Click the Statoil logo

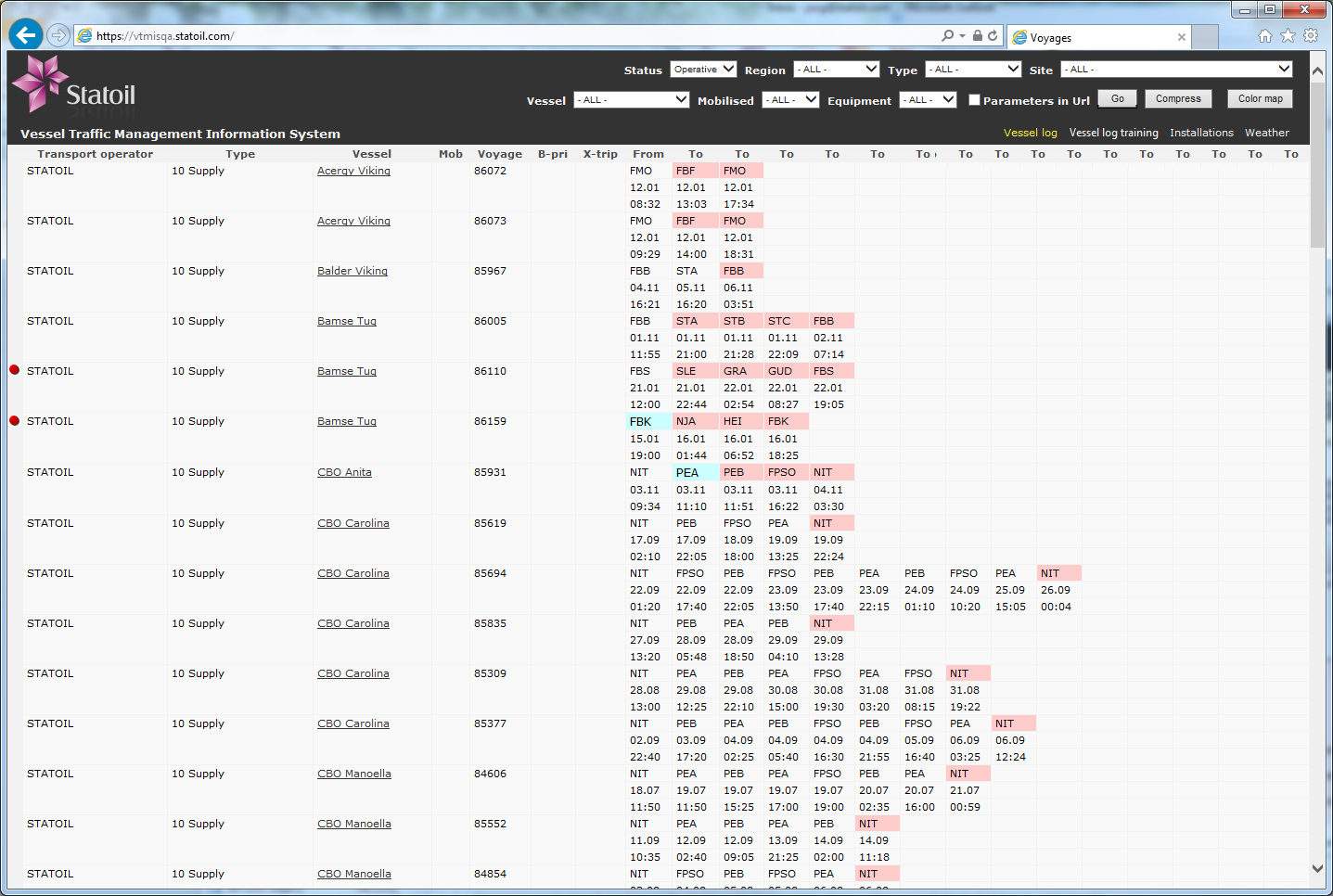pos(74,84)
